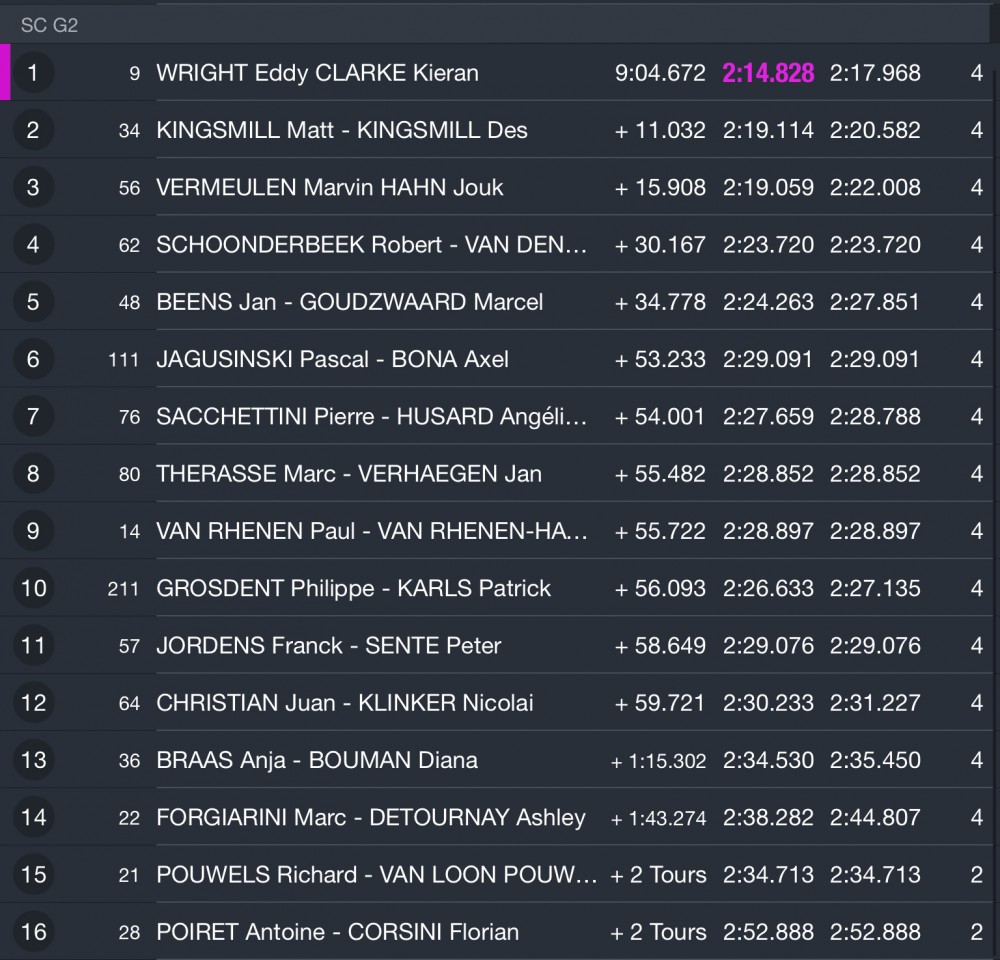Select BRAAS Anja - BOUMAN Diana row
Image resolution: width=1000 pixels, height=960 pixels.
coord(317,760)
